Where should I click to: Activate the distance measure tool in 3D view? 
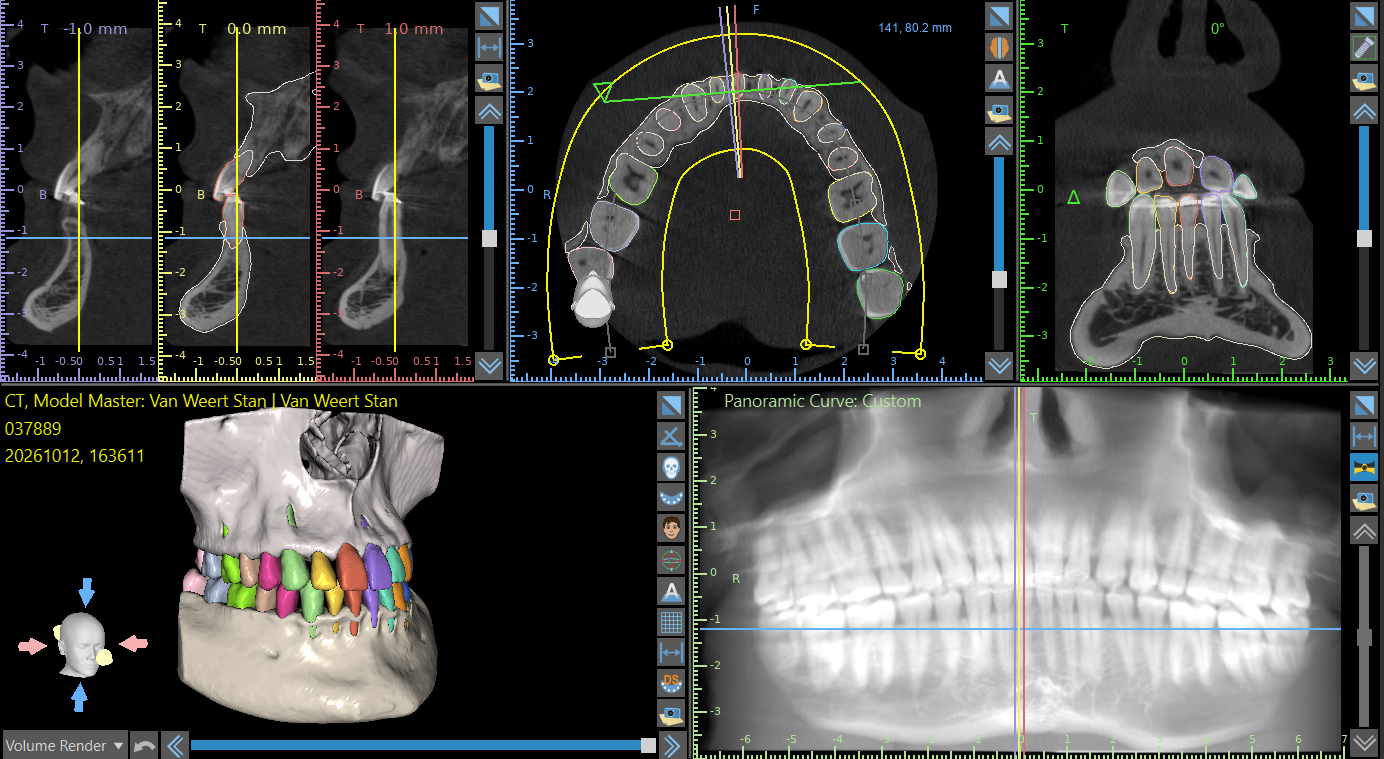coord(671,652)
